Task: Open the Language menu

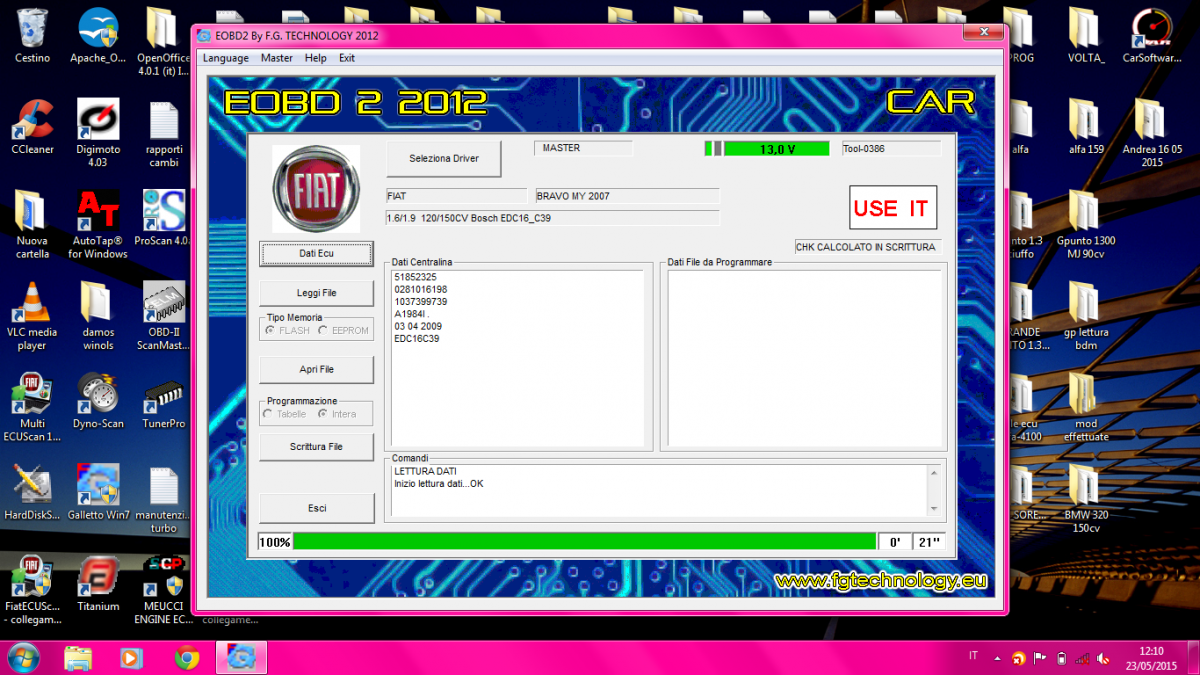Action: tap(226, 58)
